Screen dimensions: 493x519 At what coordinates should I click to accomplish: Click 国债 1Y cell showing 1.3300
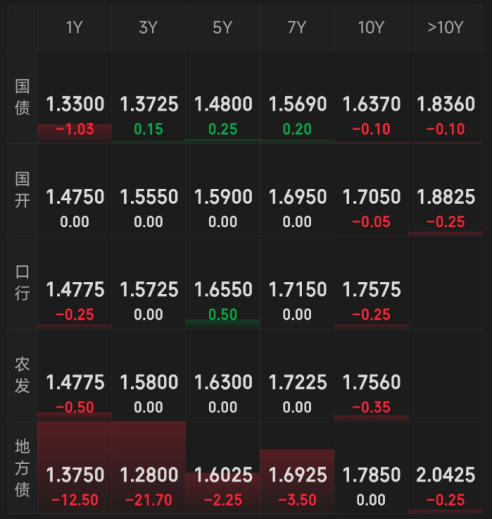point(74,97)
